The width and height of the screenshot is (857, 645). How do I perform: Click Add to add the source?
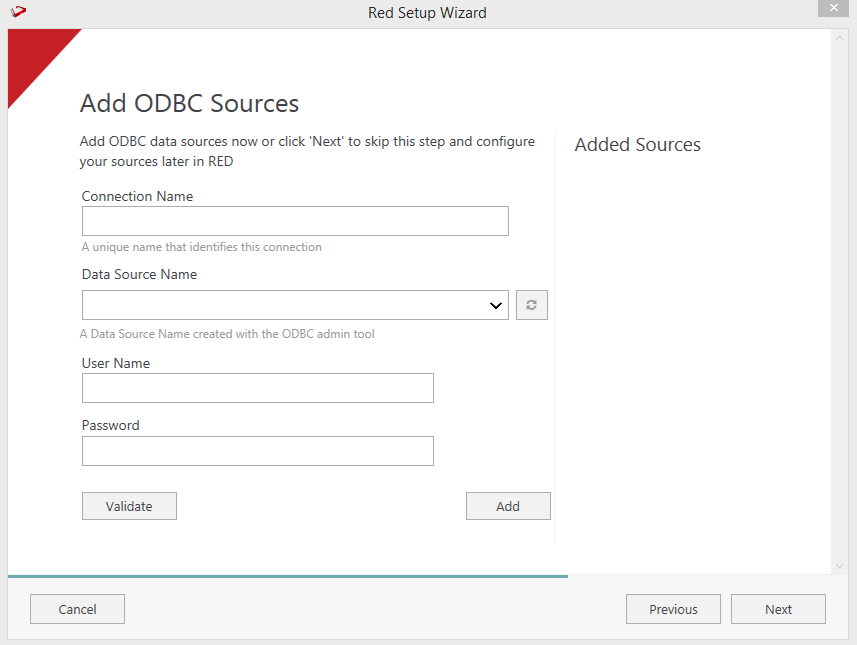click(508, 506)
